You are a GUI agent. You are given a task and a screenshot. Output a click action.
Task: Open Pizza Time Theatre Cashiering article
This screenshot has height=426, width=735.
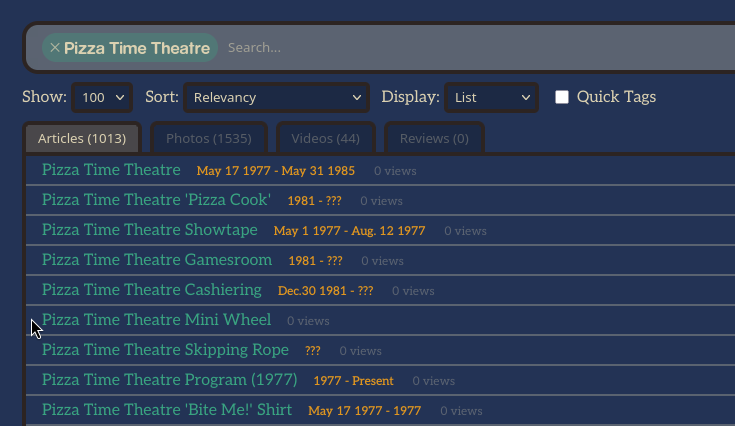coord(151,290)
